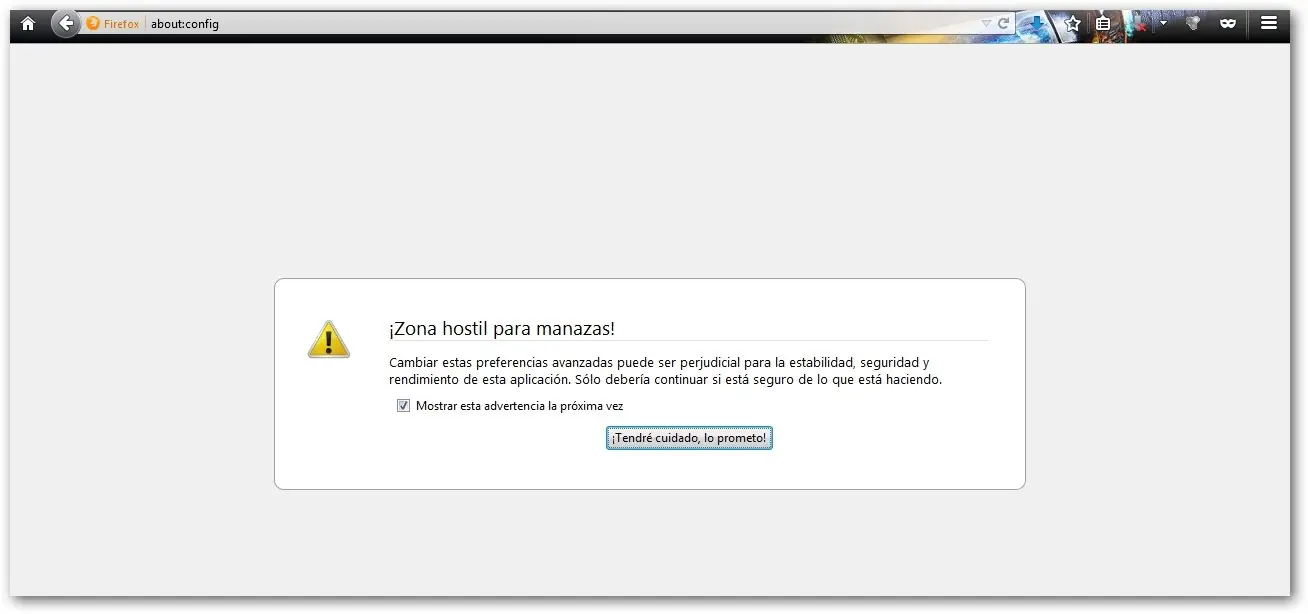The image size is (1308, 614).
Task: Open the address bar history dropdown
Action: coord(986,23)
